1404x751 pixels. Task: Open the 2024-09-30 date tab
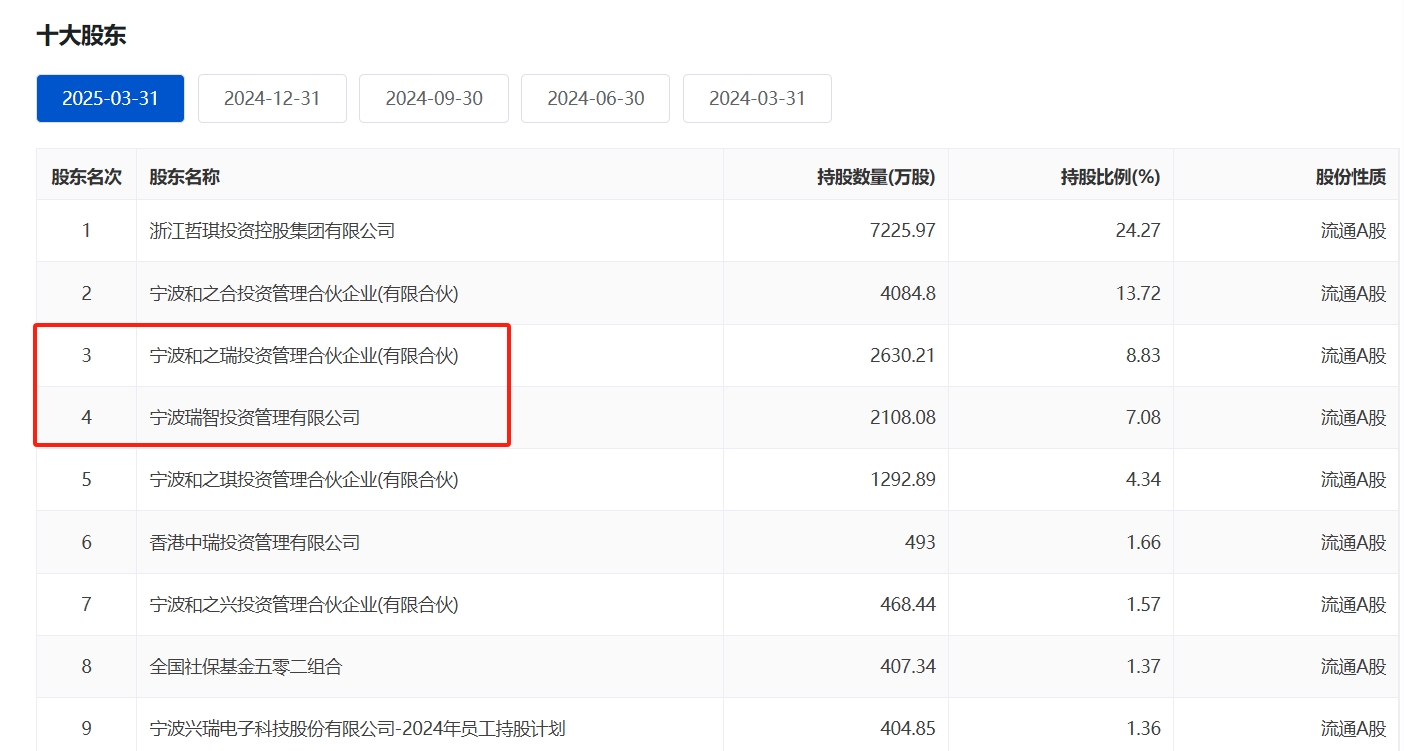click(x=434, y=98)
